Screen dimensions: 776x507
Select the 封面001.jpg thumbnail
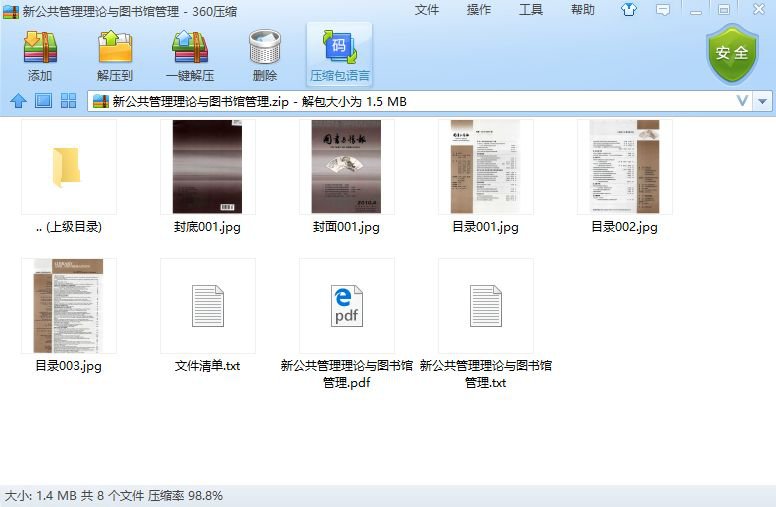(x=346, y=167)
